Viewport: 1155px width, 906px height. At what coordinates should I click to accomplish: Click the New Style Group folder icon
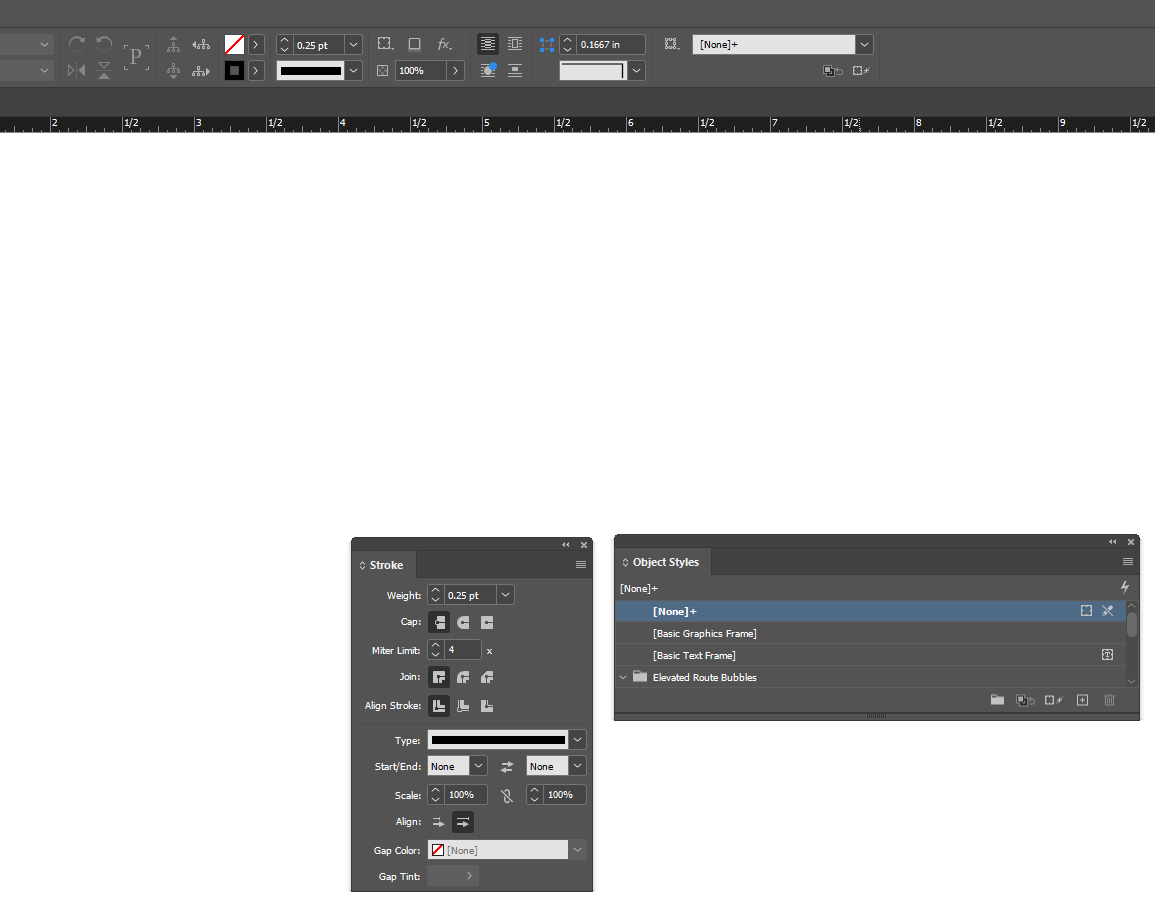click(997, 700)
